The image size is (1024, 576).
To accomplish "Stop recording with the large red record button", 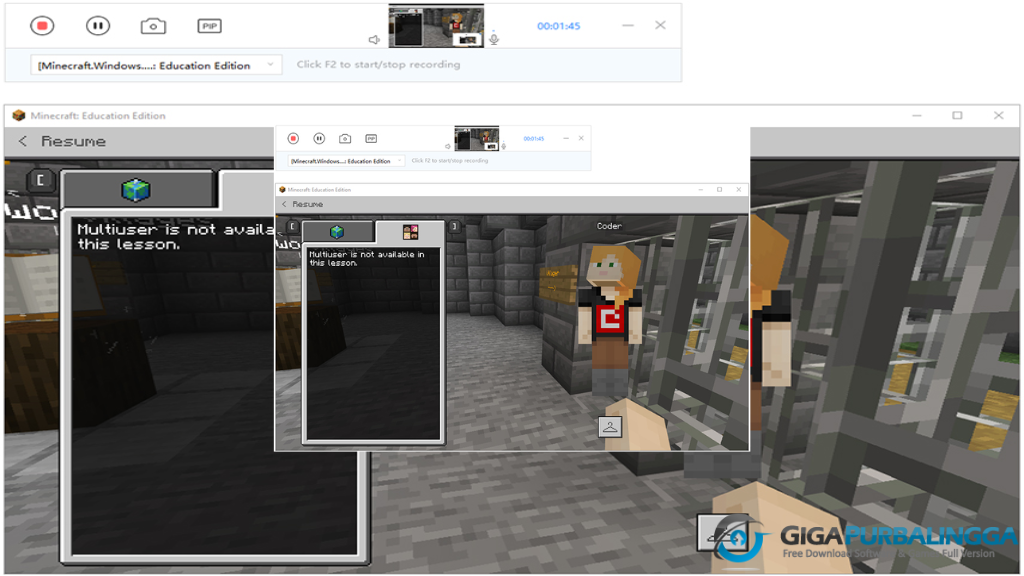I will tap(42, 26).
